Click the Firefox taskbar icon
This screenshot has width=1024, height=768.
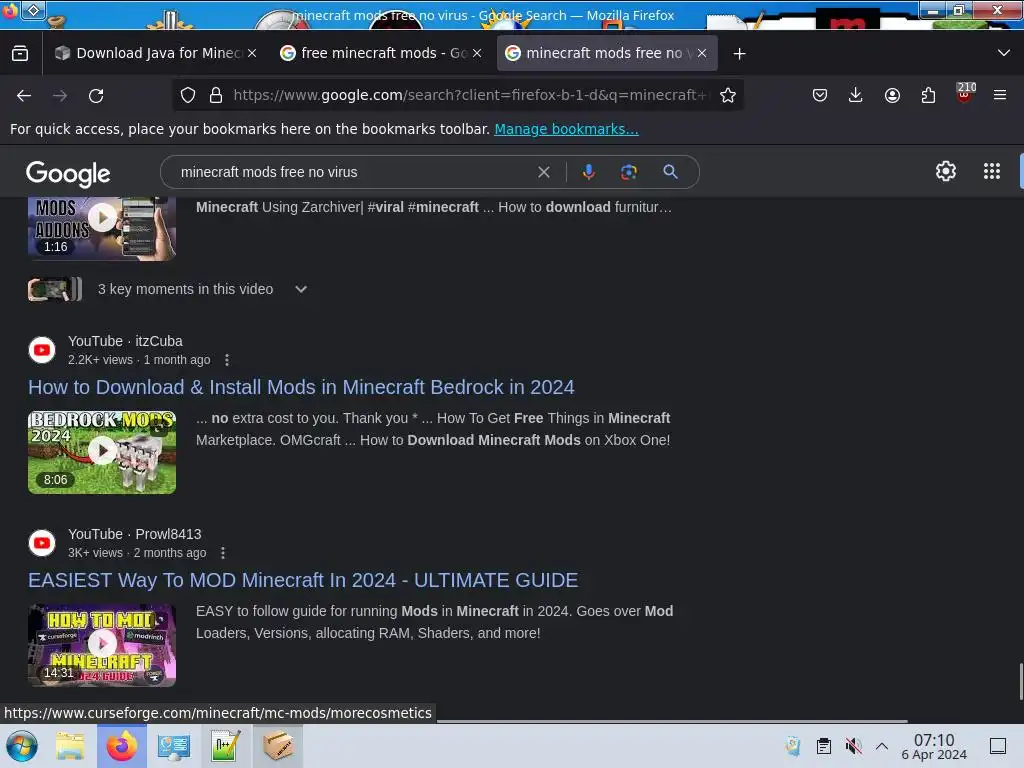point(122,746)
